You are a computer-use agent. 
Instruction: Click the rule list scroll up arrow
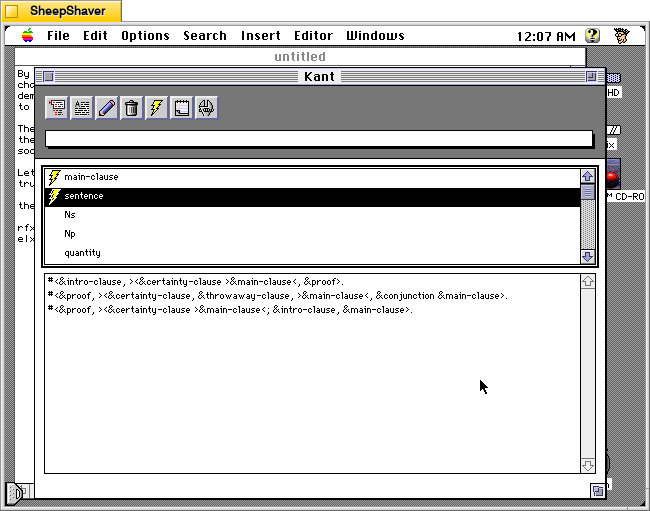pos(587,176)
